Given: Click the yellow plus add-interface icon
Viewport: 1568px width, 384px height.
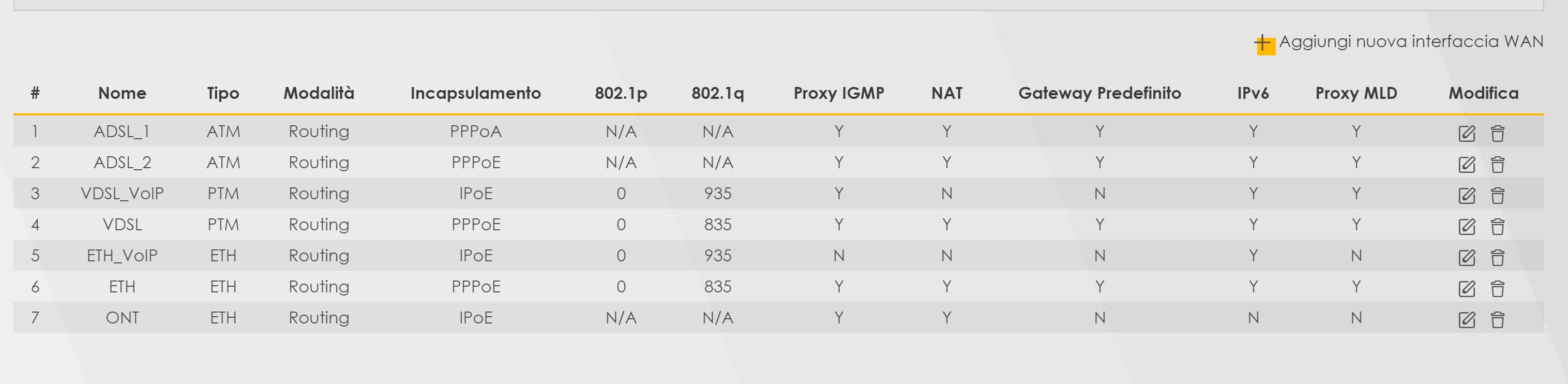Looking at the screenshot, I should (1265, 44).
